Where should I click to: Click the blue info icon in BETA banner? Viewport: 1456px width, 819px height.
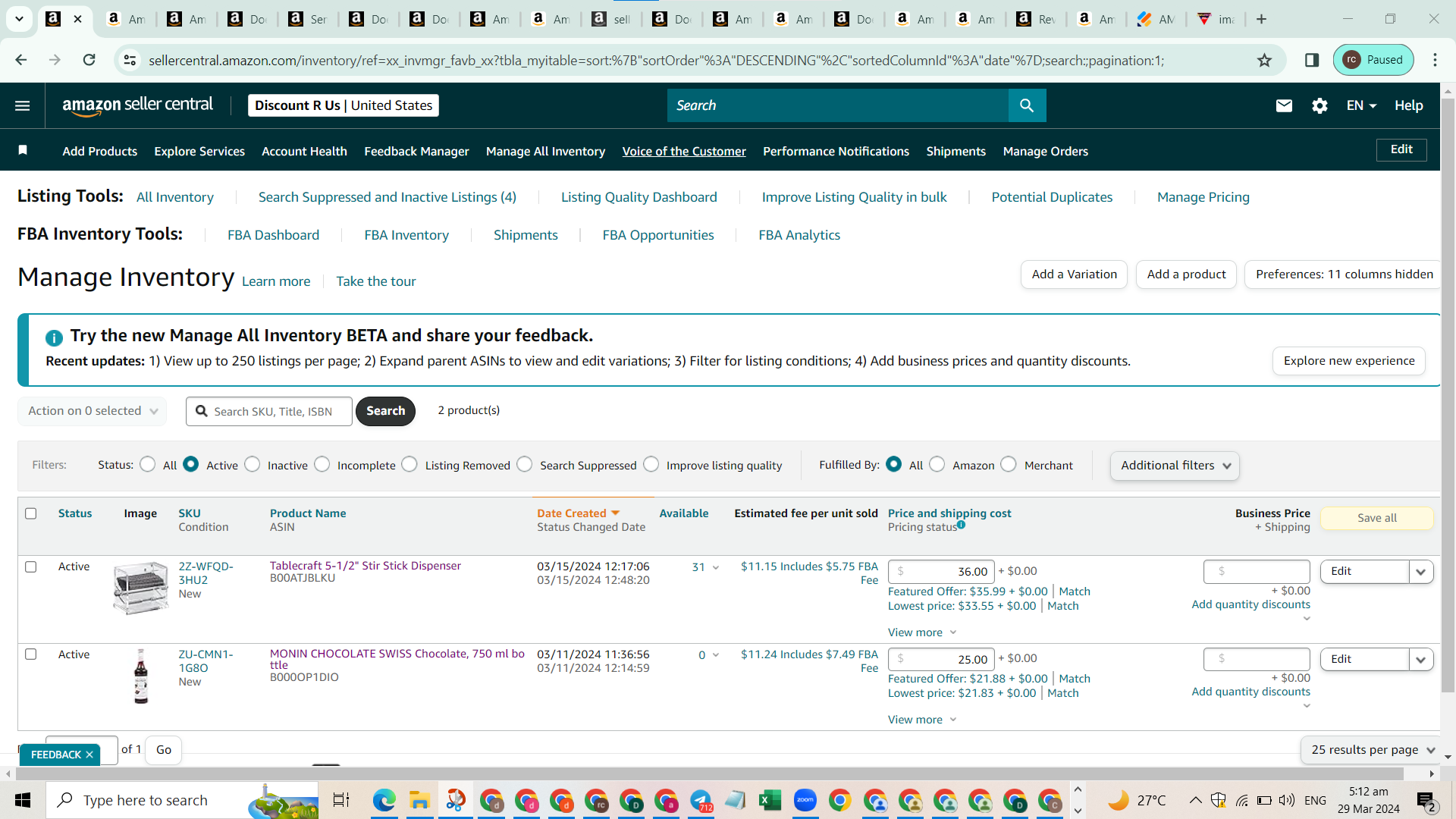pos(54,337)
